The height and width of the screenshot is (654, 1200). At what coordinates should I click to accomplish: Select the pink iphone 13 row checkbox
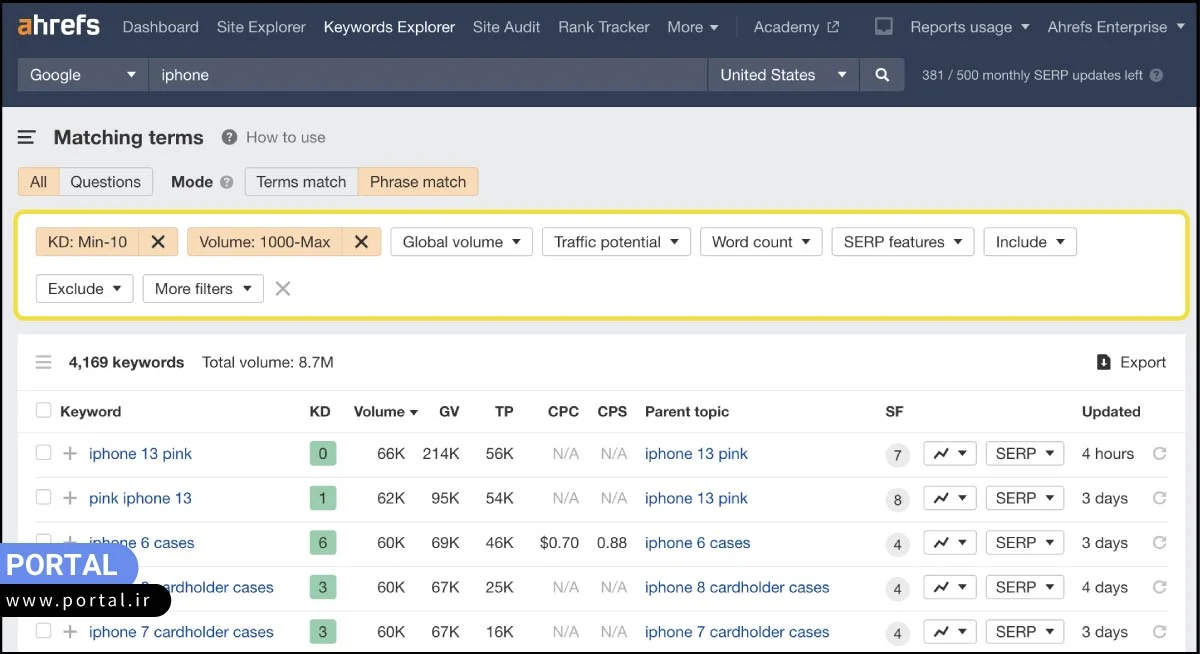point(43,497)
